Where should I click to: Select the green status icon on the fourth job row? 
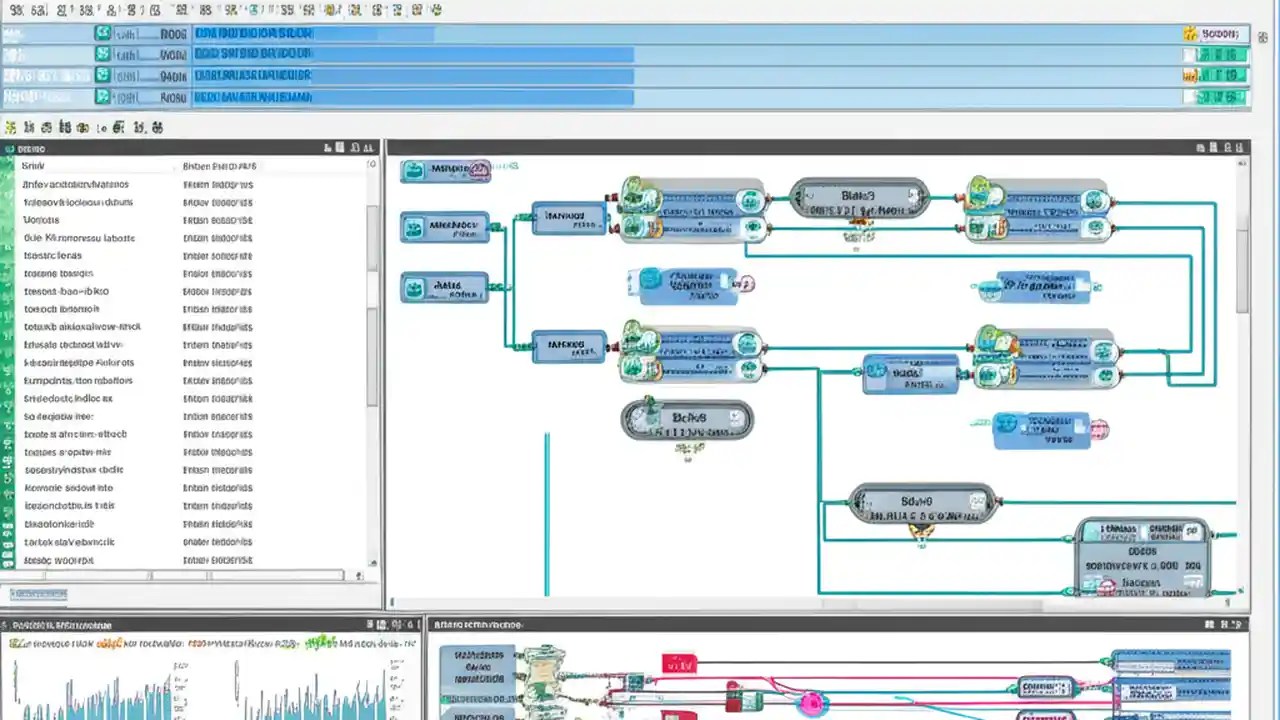[102, 96]
